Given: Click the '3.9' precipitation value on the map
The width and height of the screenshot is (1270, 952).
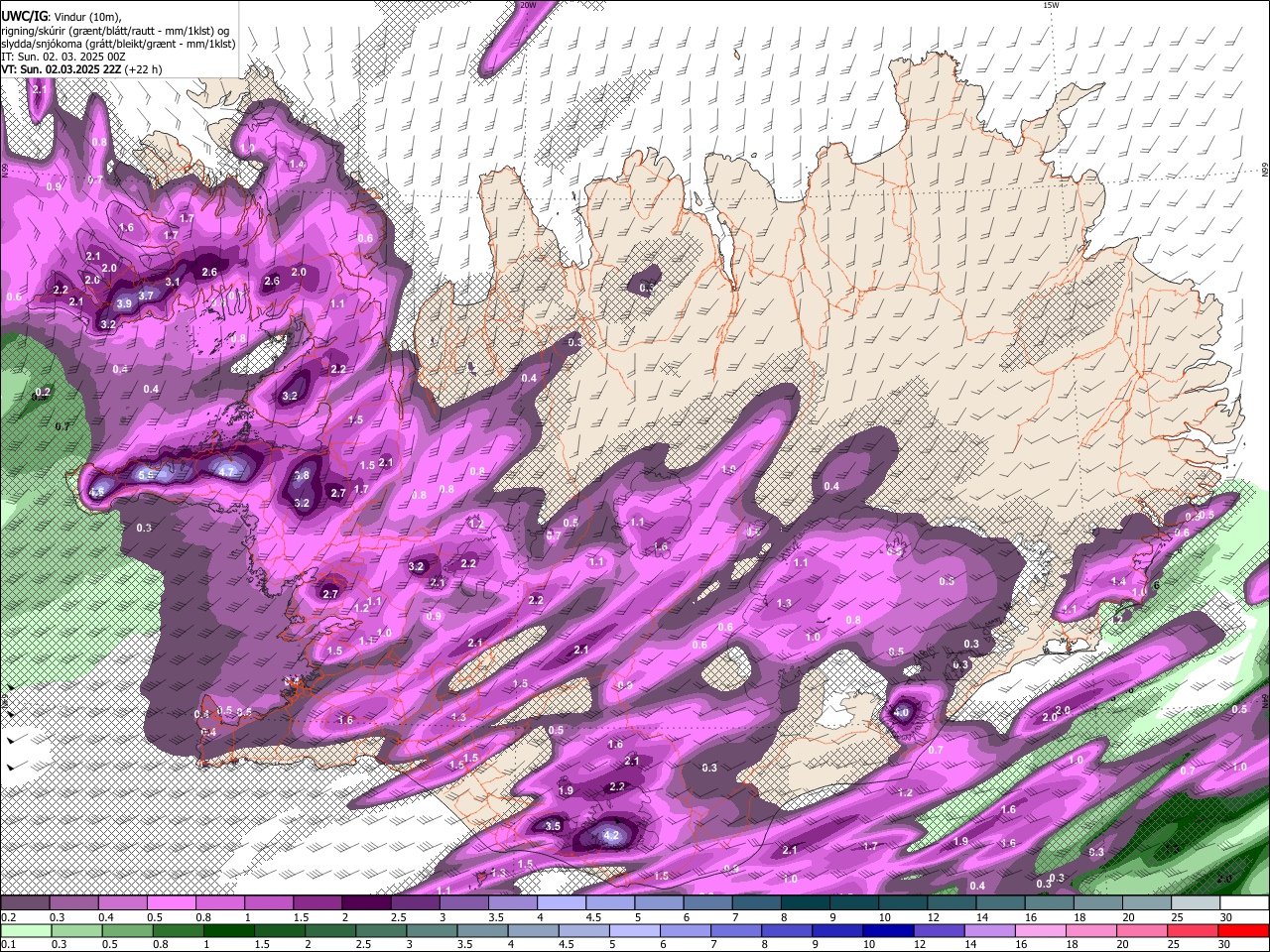Looking at the screenshot, I should tap(124, 303).
